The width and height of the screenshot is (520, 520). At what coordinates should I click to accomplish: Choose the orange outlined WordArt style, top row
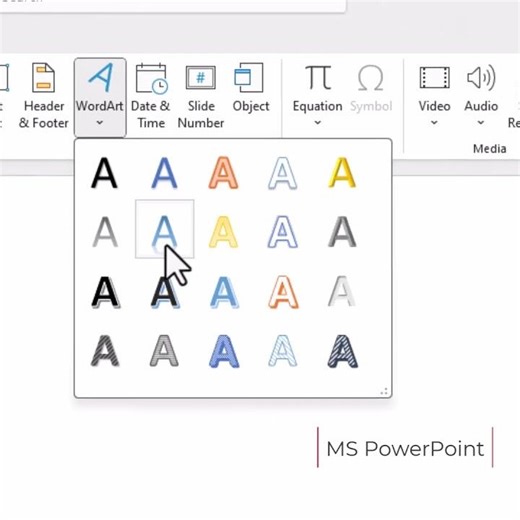click(224, 173)
